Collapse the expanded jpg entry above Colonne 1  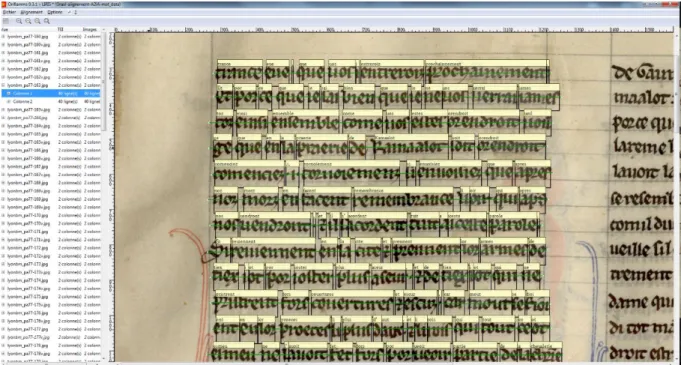(3, 85)
